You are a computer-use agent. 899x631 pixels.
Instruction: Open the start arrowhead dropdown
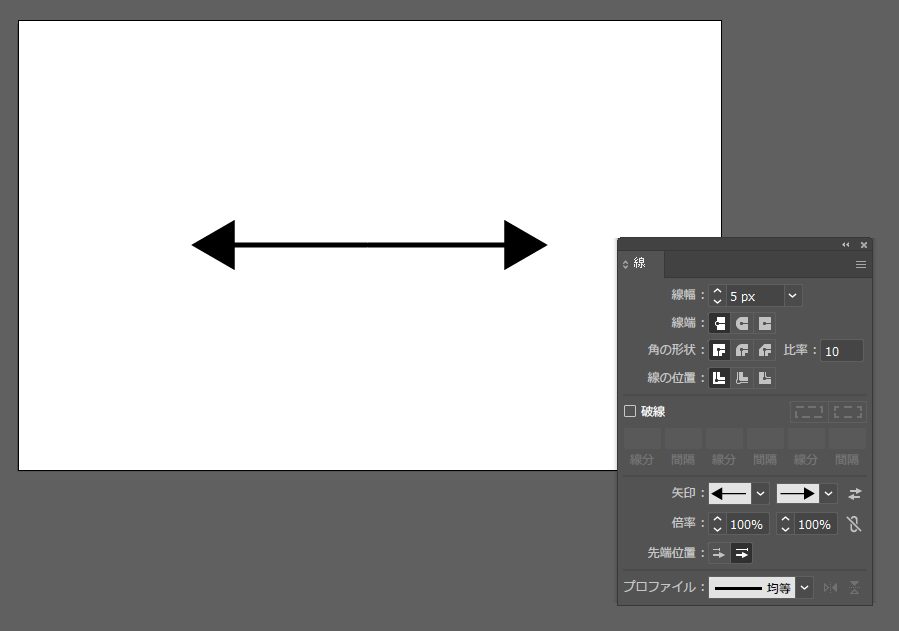[760, 494]
